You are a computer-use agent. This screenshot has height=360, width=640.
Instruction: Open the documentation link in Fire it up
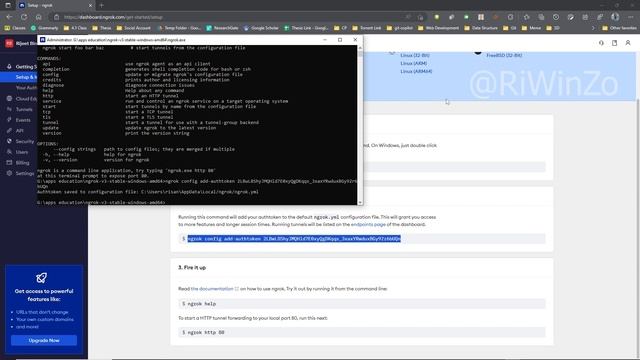click(x=215, y=289)
